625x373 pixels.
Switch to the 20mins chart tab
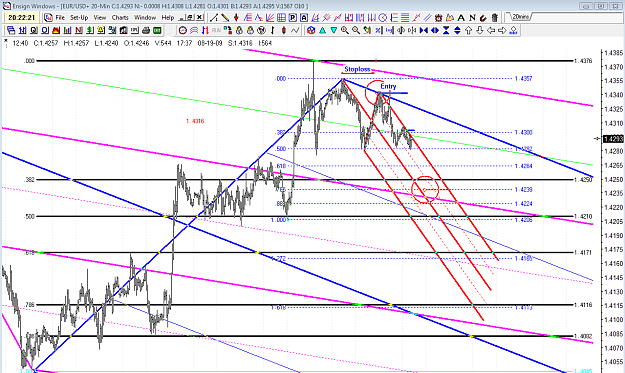pos(521,17)
